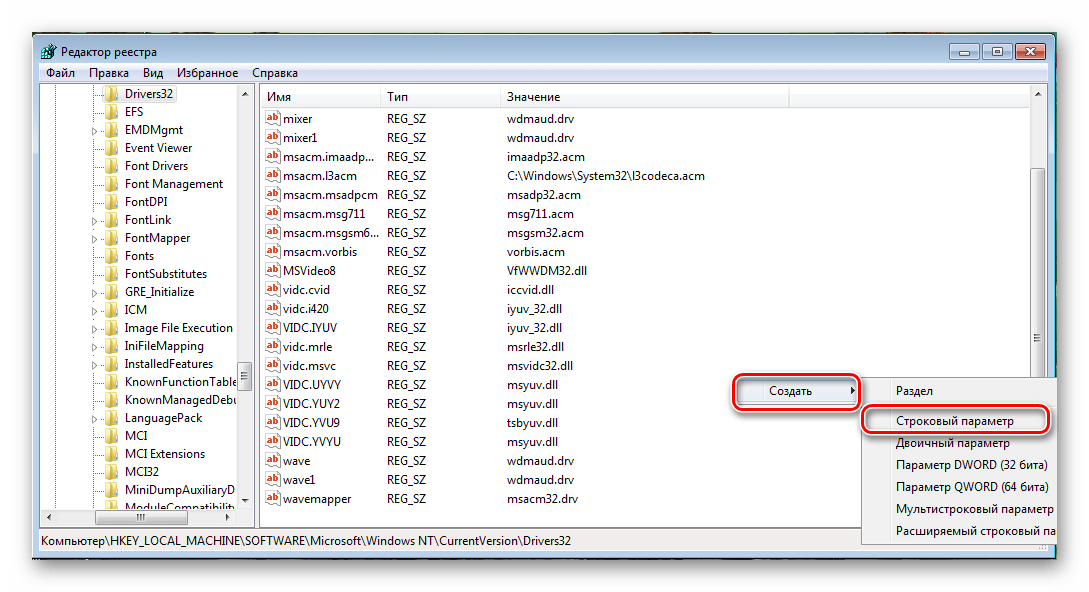Select the Fonts folder icon in tree
The image size is (1089, 592).
point(111,256)
